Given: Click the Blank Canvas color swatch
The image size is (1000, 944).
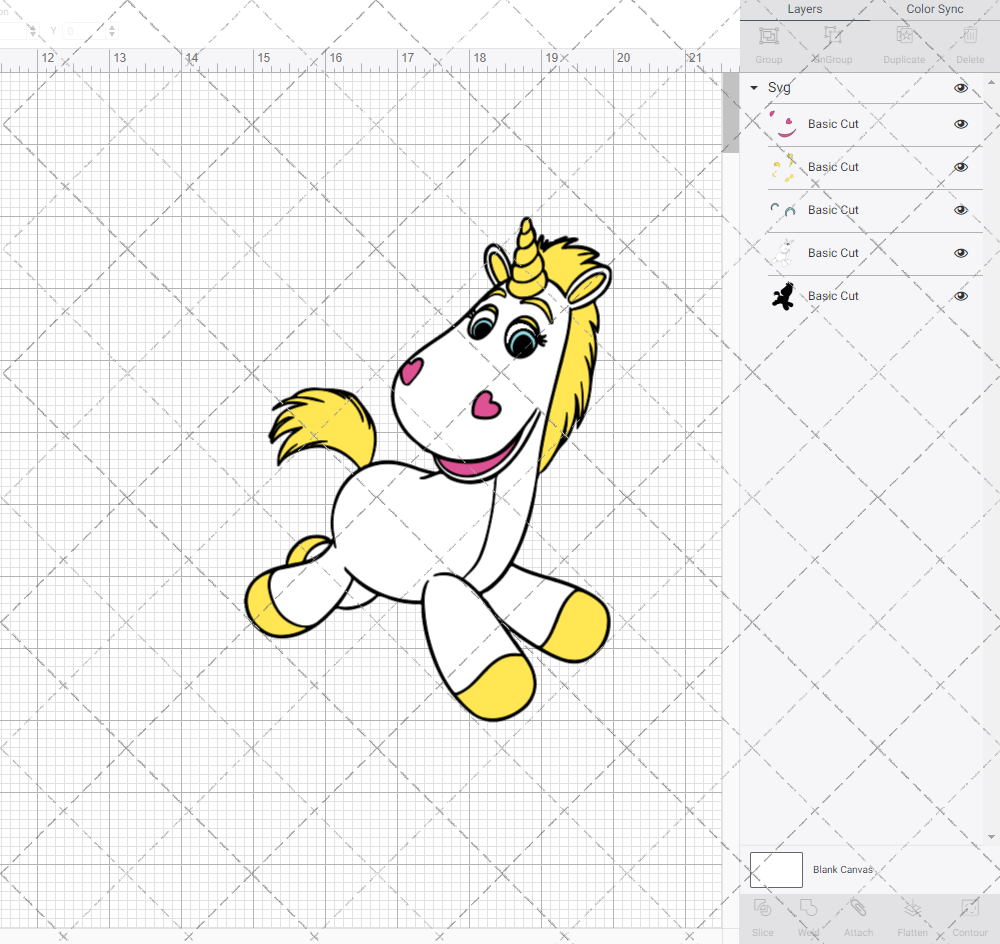Looking at the screenshot, I should 776,870.
